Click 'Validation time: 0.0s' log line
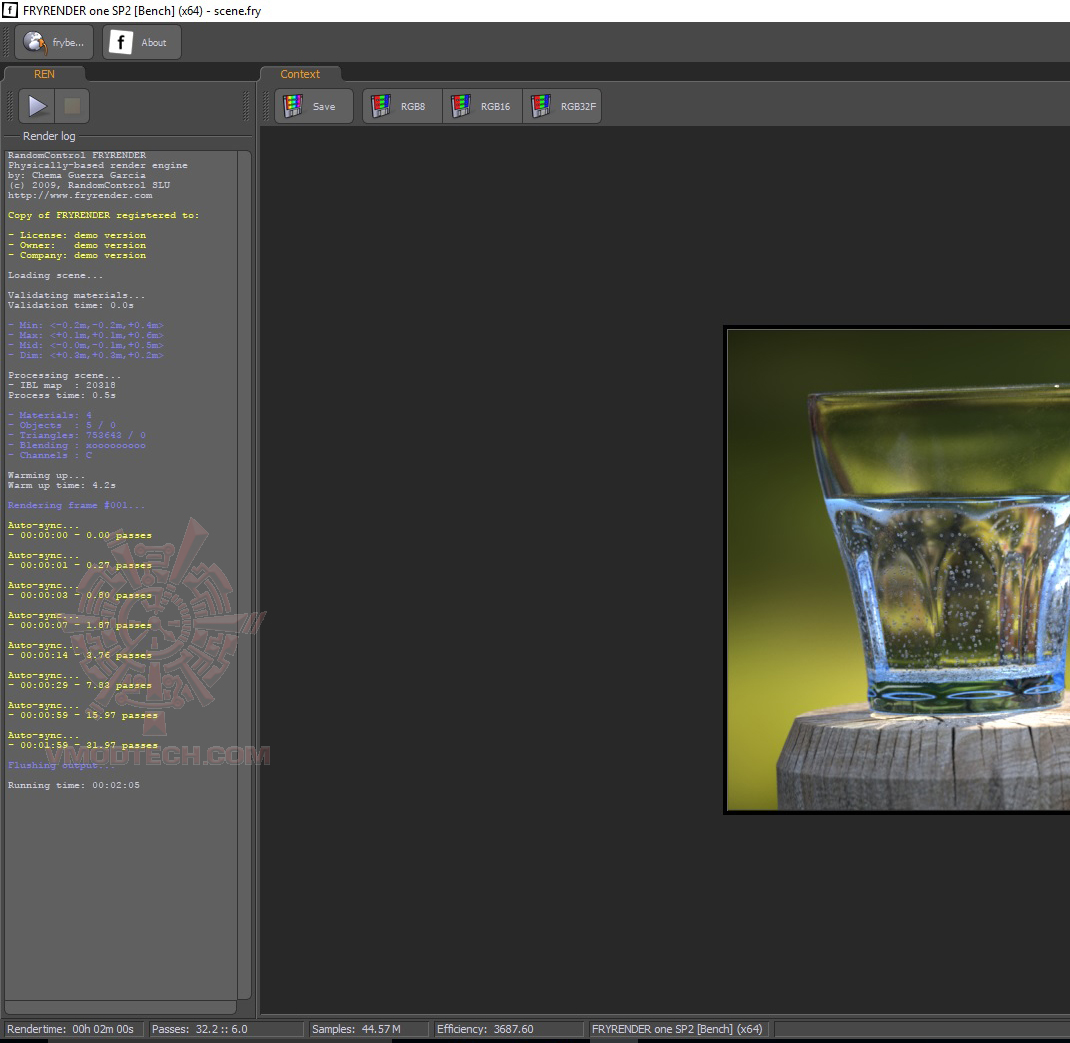 click(70, 305)
